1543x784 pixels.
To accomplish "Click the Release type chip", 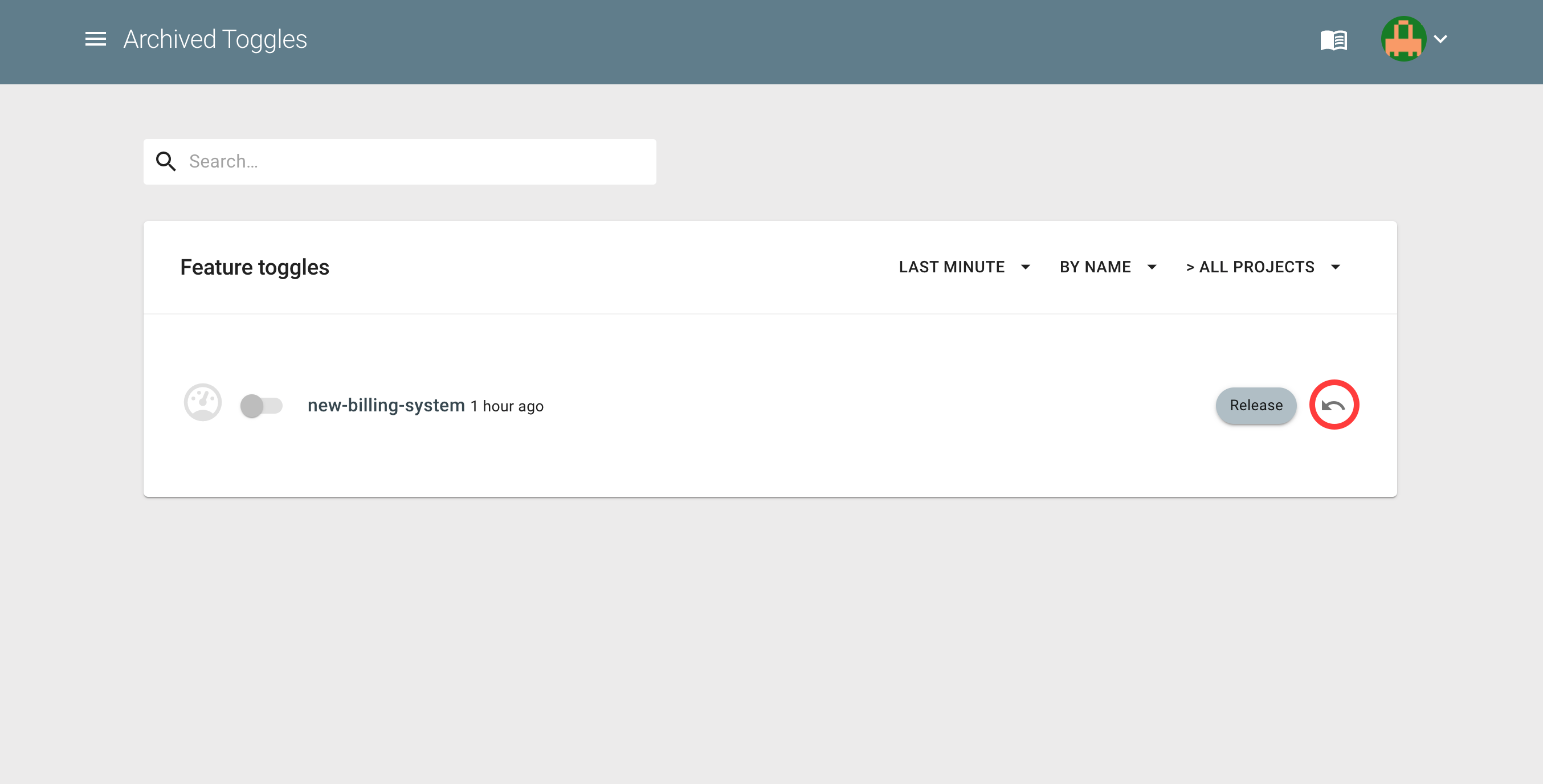I will click(1256, 406).
